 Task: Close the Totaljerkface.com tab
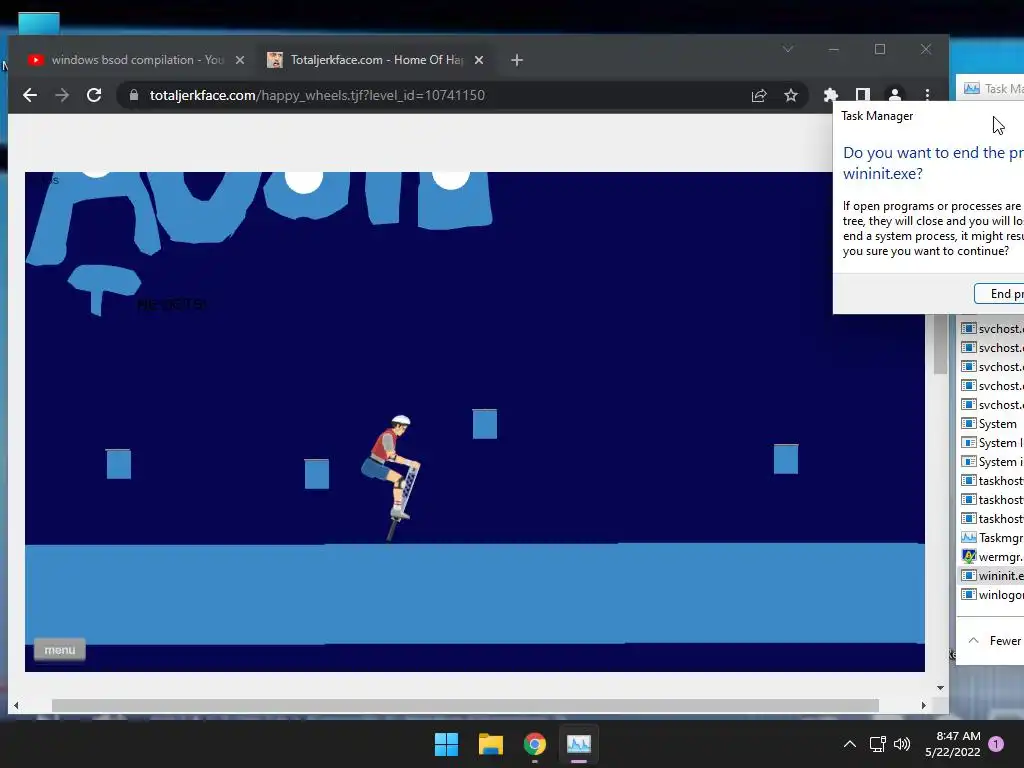pyautogui.click(x=479, y=60)
